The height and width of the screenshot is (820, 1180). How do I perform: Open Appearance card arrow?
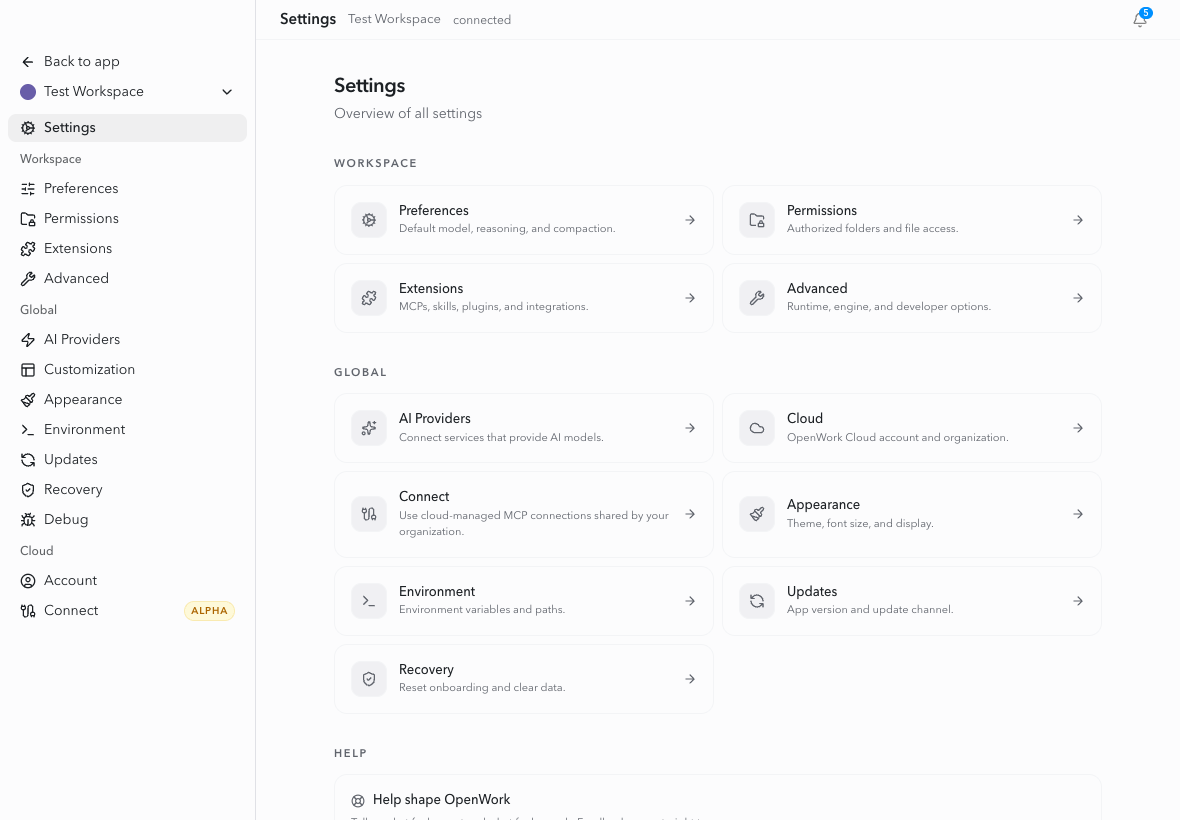tap(1078, 515)
